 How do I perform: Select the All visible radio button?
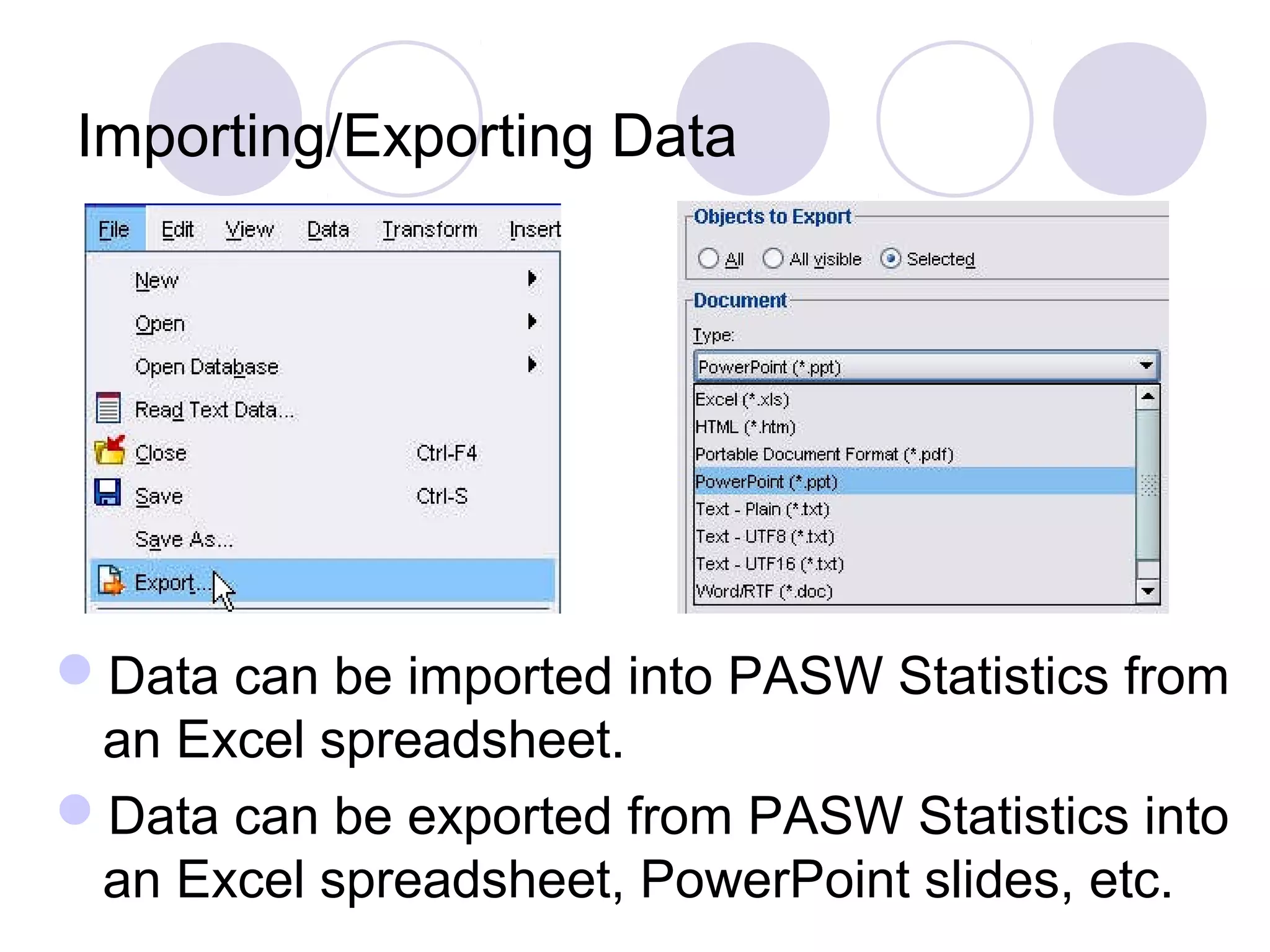773,258
